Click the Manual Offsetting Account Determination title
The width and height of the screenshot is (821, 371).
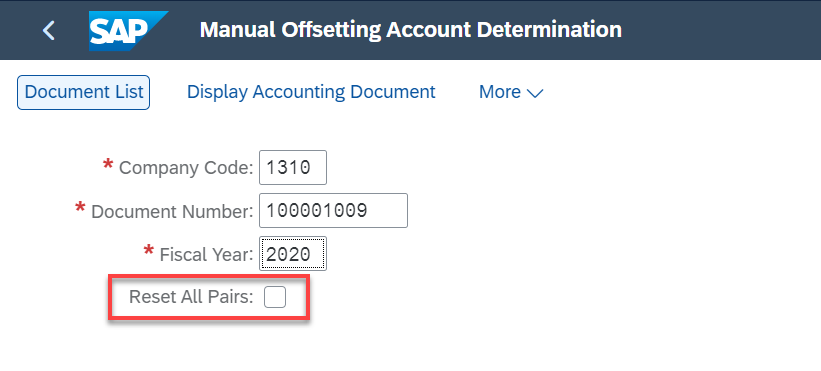point(410,30)
